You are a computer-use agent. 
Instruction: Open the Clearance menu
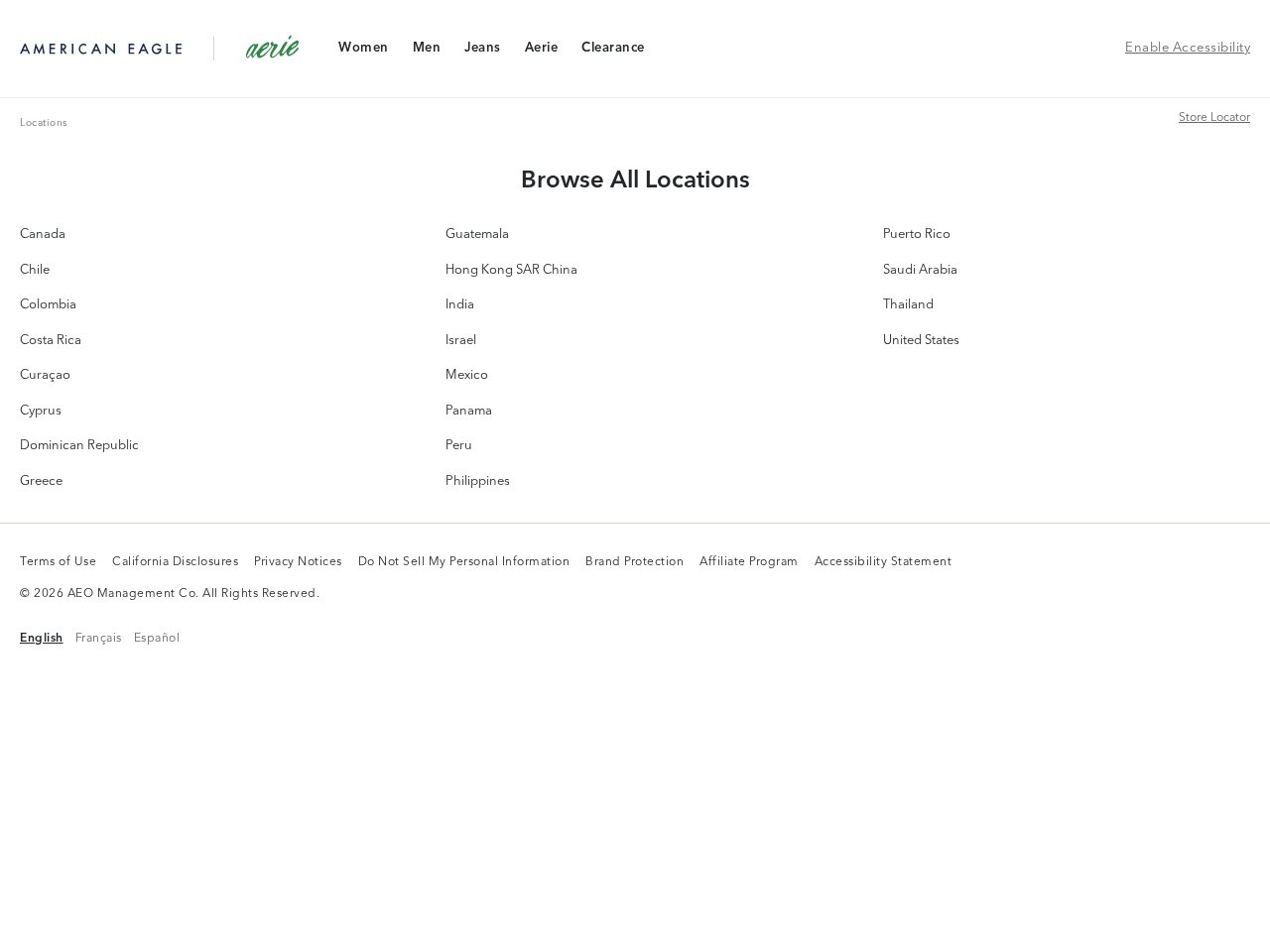[x=613, y=48]
